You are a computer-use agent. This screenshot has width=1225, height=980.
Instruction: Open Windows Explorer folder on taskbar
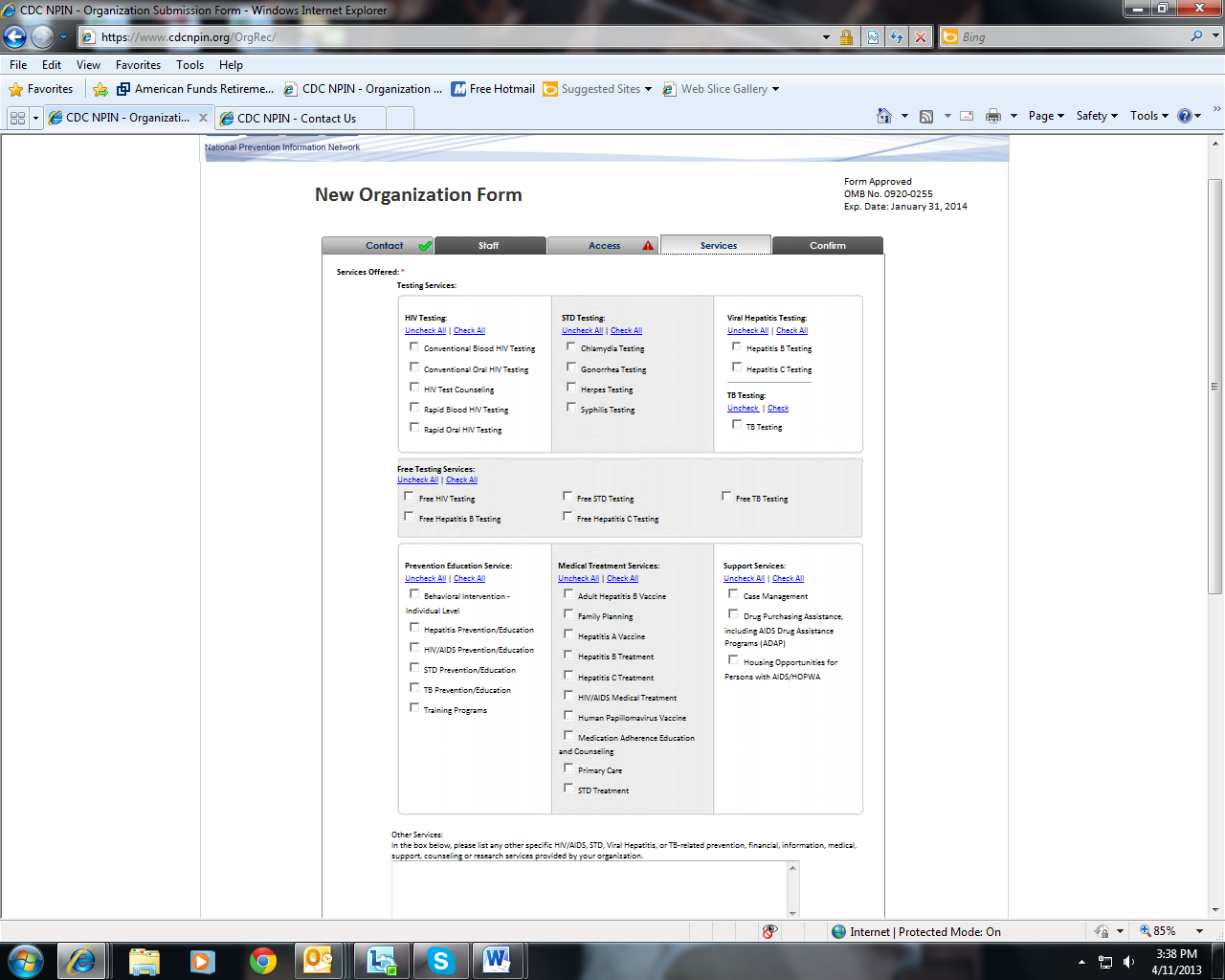click(145, 960)
